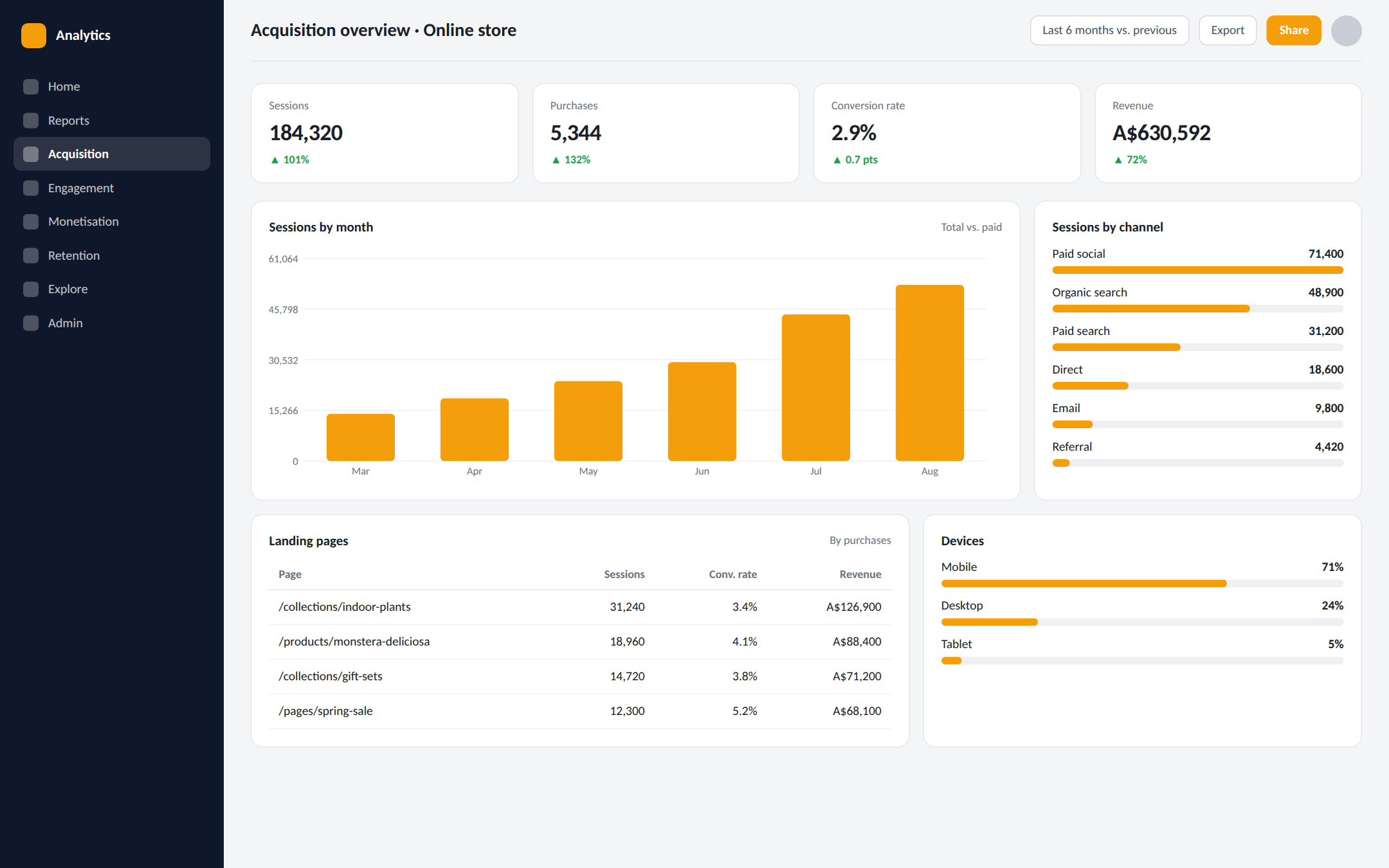Sort by the Sessions column header
The width and height of the screenshot is (1389, 868).
624,574
